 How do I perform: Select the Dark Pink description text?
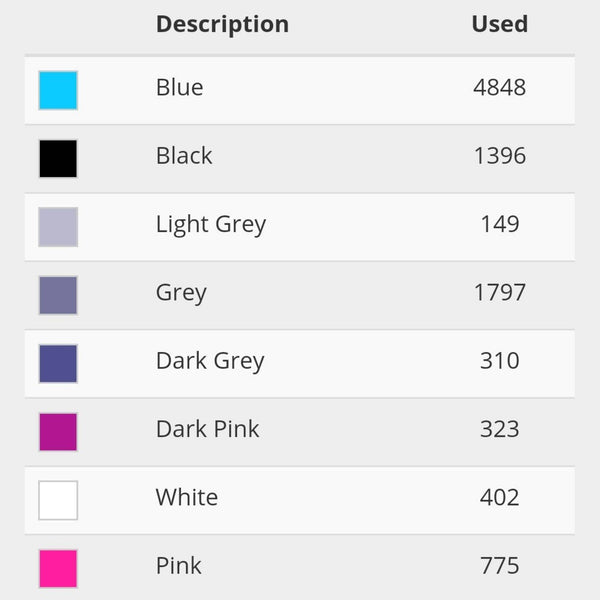(x=207, y=430)
